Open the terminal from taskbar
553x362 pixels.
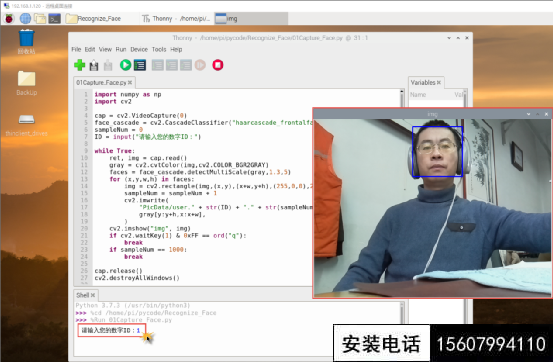(54, 18)
